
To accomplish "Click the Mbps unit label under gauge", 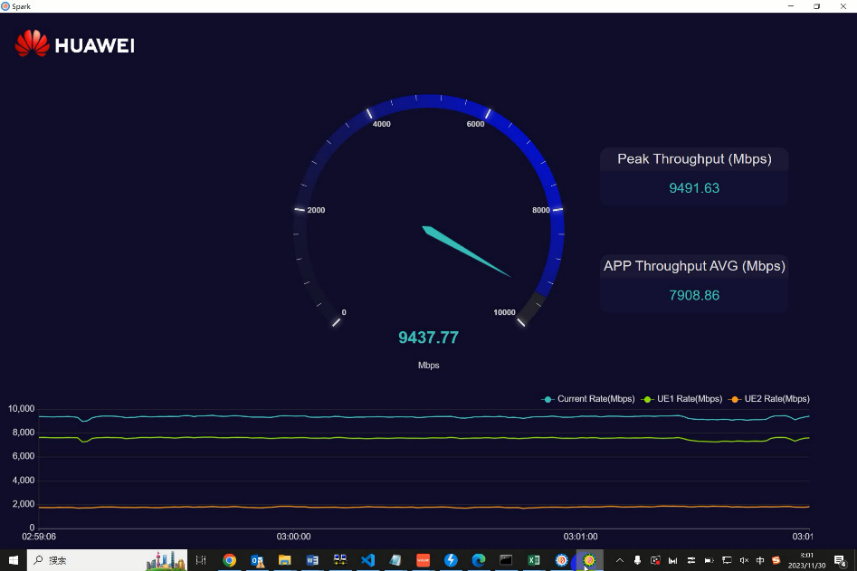I will pyautogui.click(x=428, y=365).
